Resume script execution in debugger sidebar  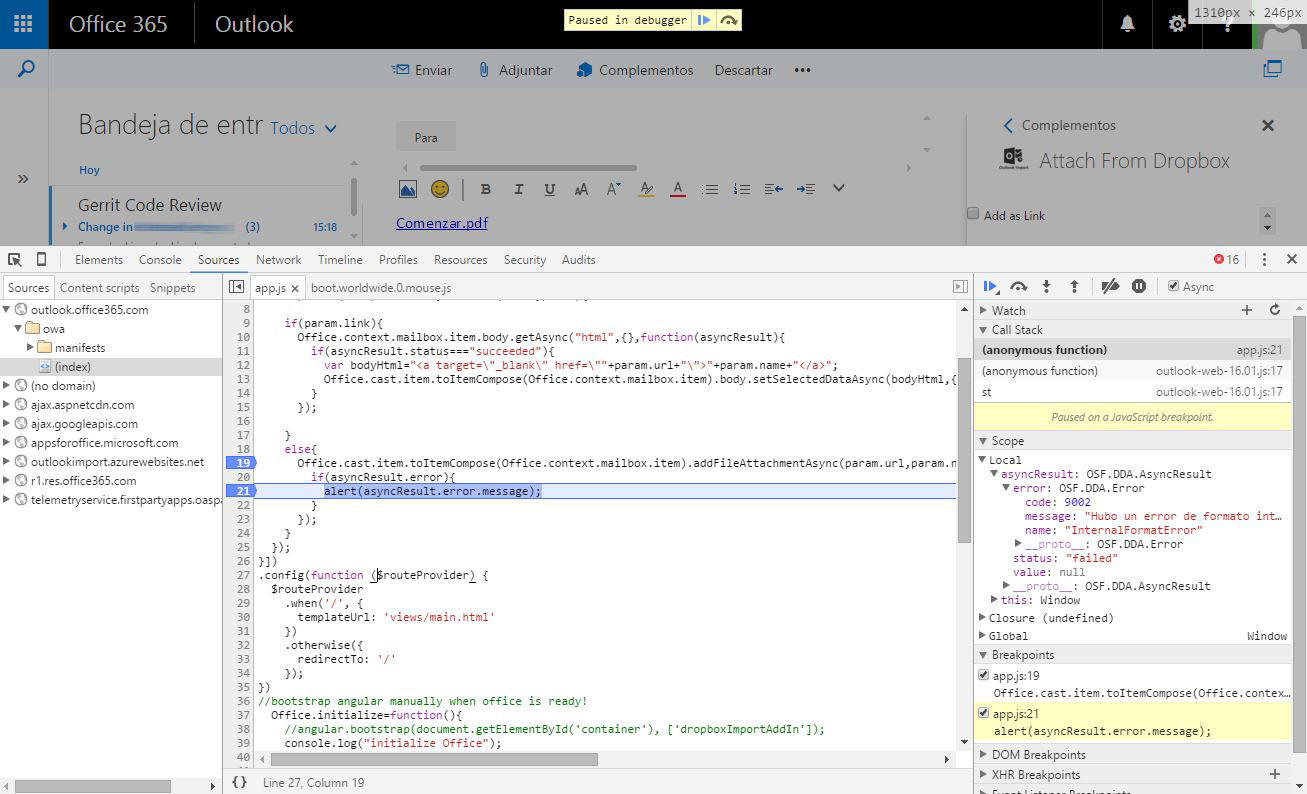[x=990, y=287]
